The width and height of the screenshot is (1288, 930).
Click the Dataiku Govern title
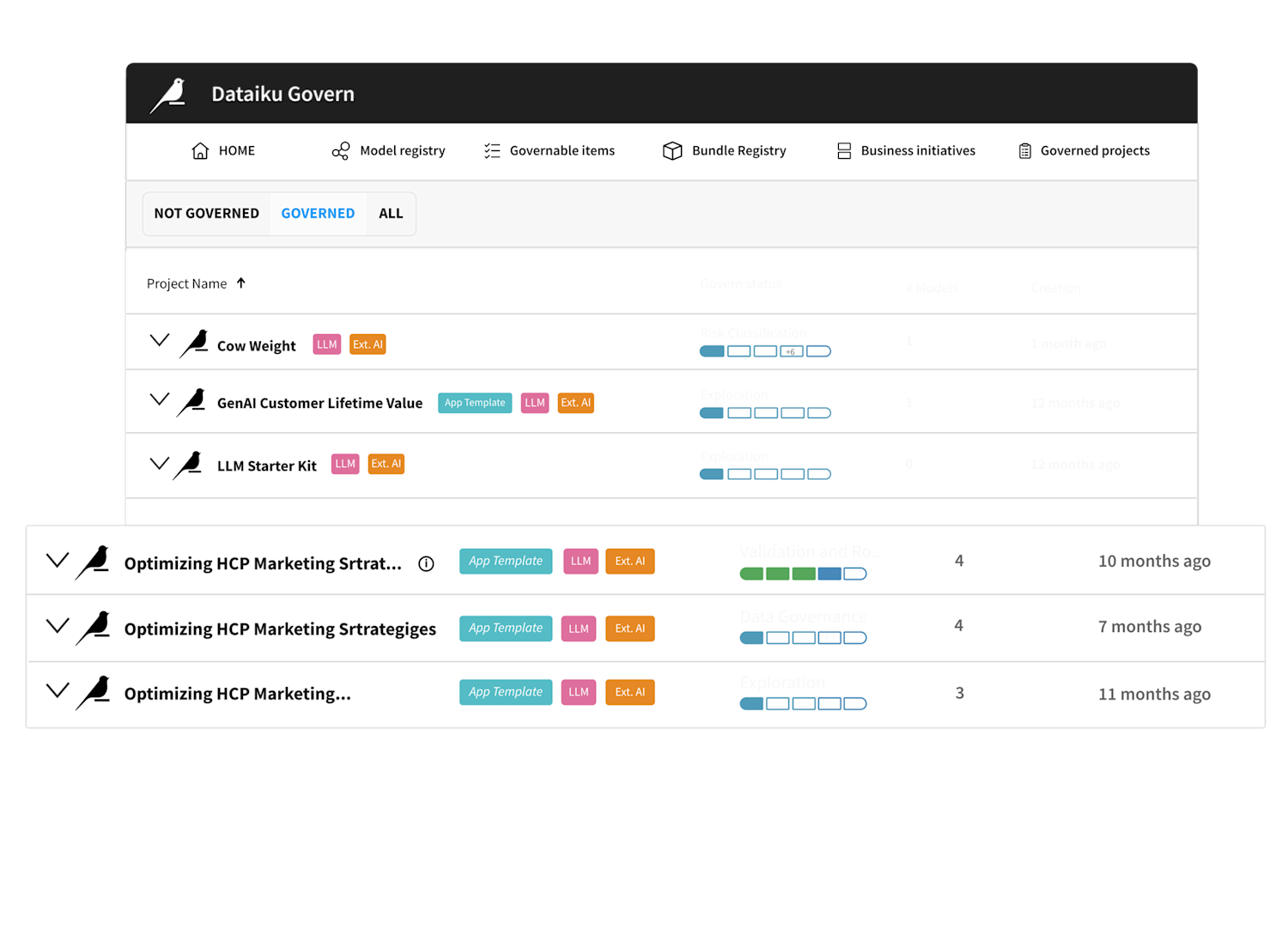click(283, 94)
